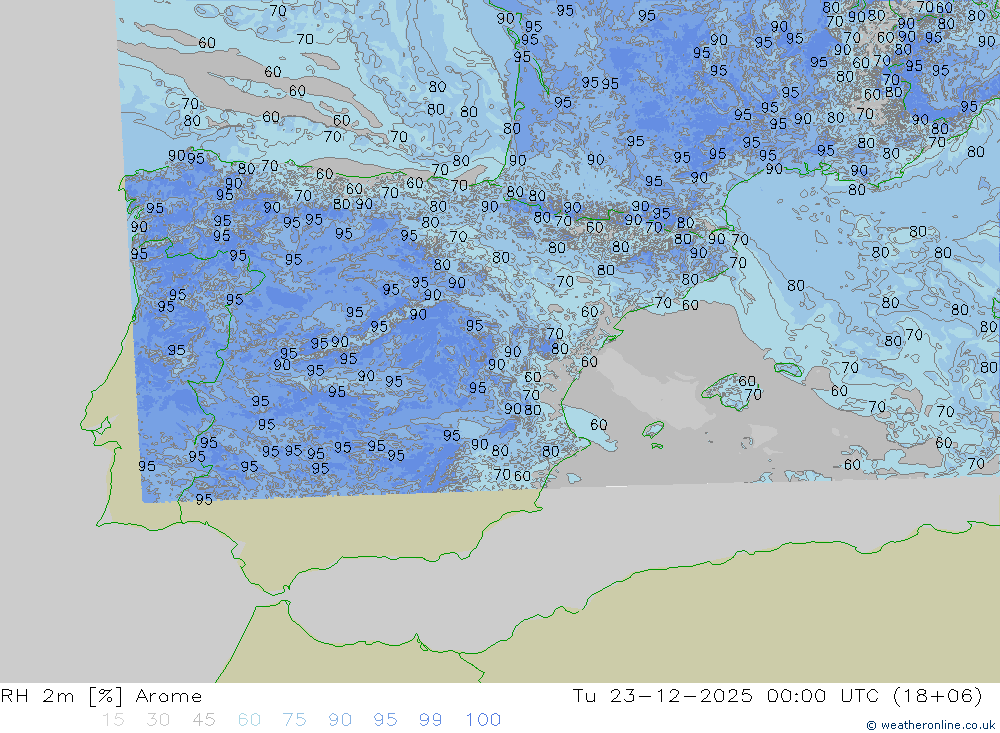Click legend value 95 in the color scale
1000x733 pixels.
[385, 720]
